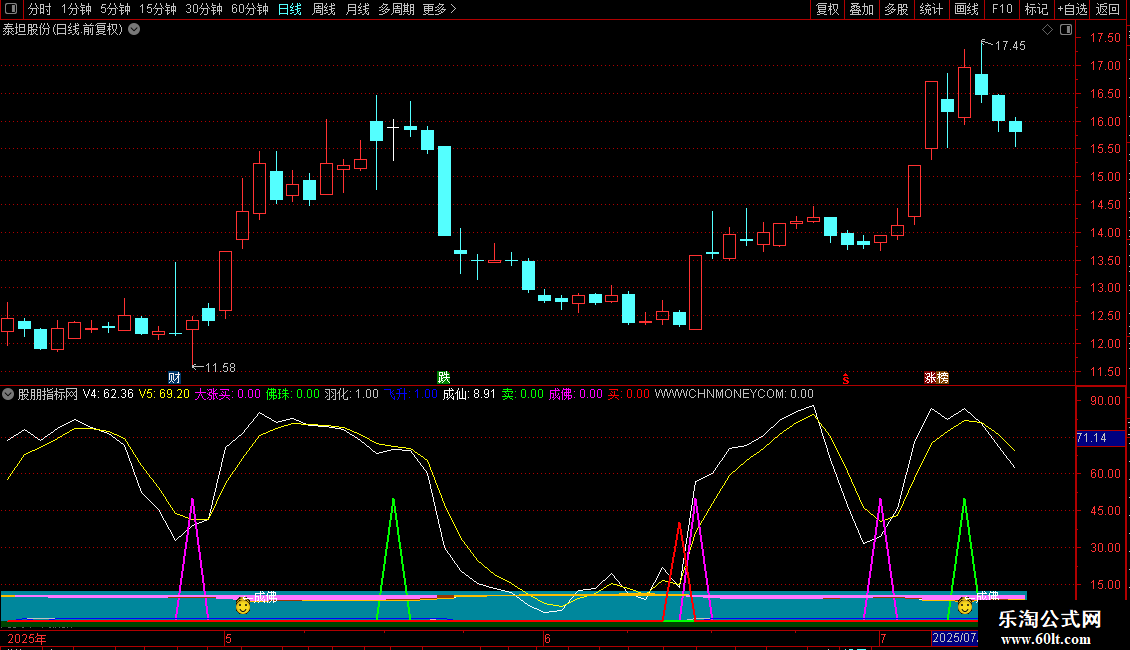This screenshot has width=1130, height=650.
Task: Click the diamond icon above price axis
Action: pyautogui.click(x=1047, y=30)
